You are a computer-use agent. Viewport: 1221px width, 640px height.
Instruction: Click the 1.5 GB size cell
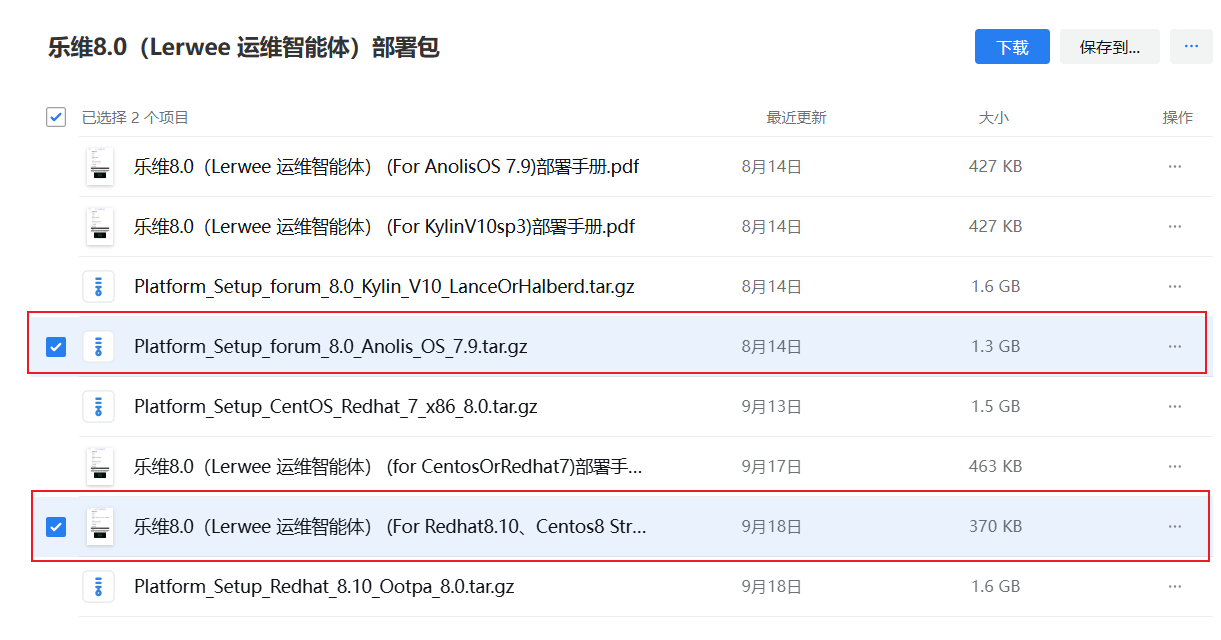pyautogui.click(x=995, y=407)
